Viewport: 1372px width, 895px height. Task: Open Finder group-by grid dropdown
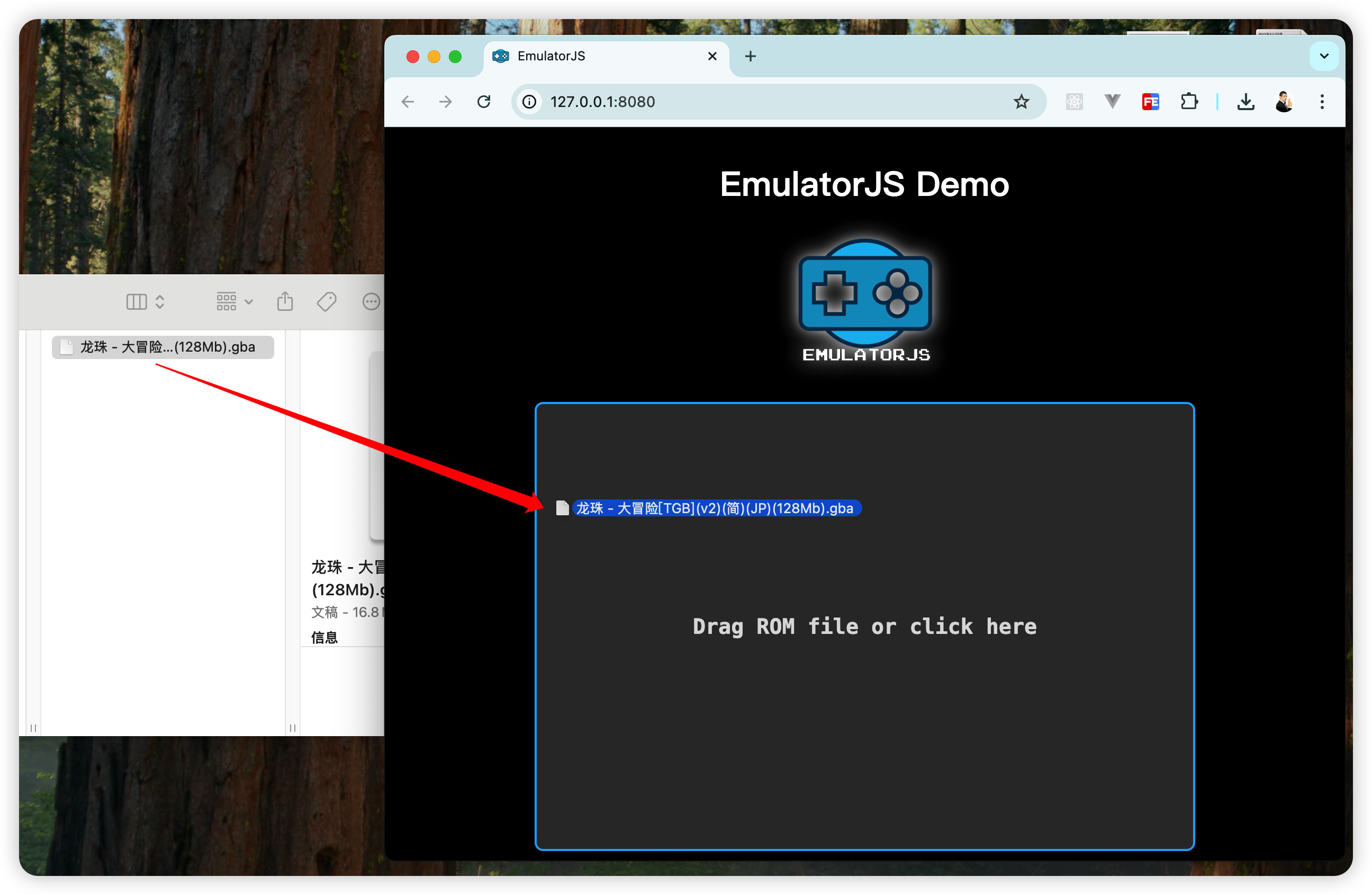point(234,301)
